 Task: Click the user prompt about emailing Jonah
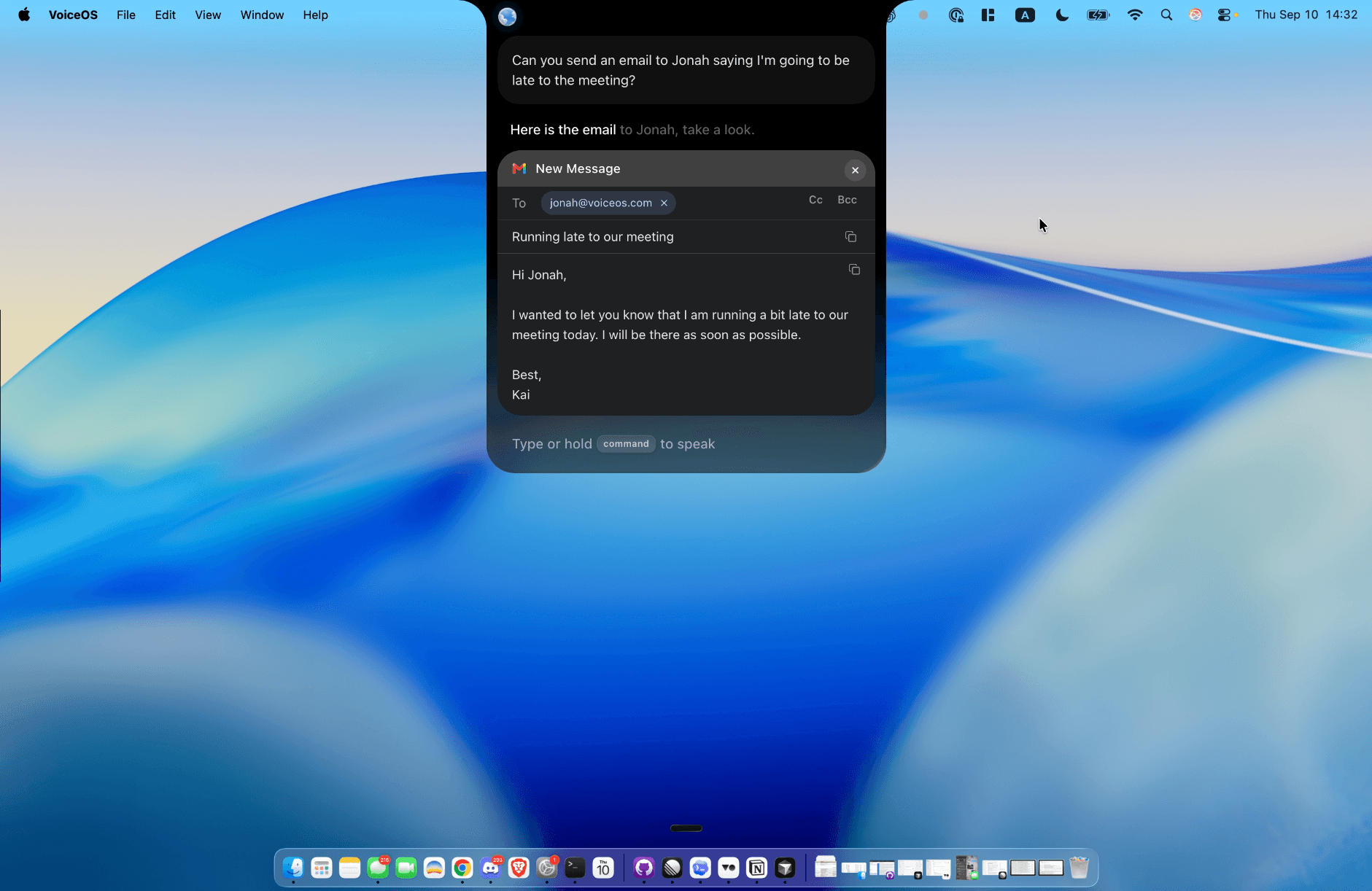tap(686, 70)
